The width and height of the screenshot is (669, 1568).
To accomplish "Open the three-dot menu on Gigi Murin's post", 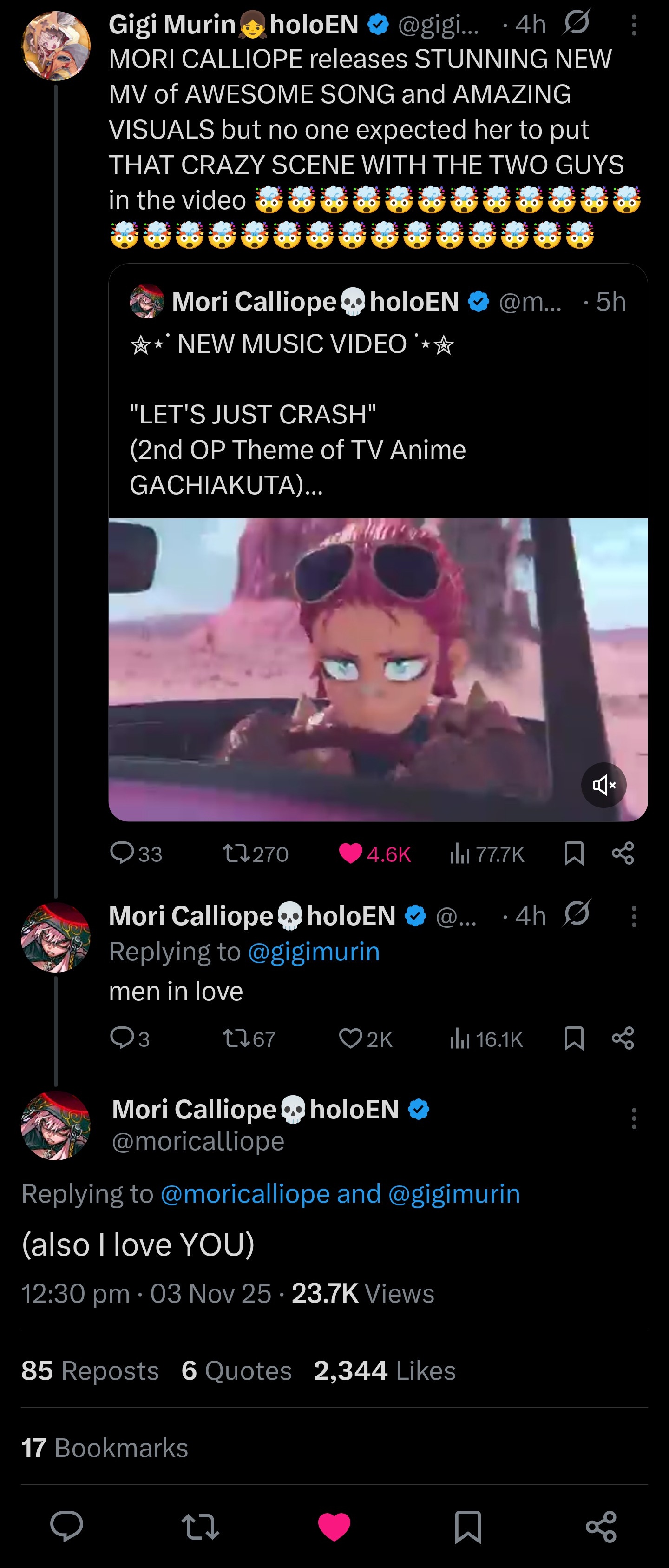I will click(x=634, y=25).
